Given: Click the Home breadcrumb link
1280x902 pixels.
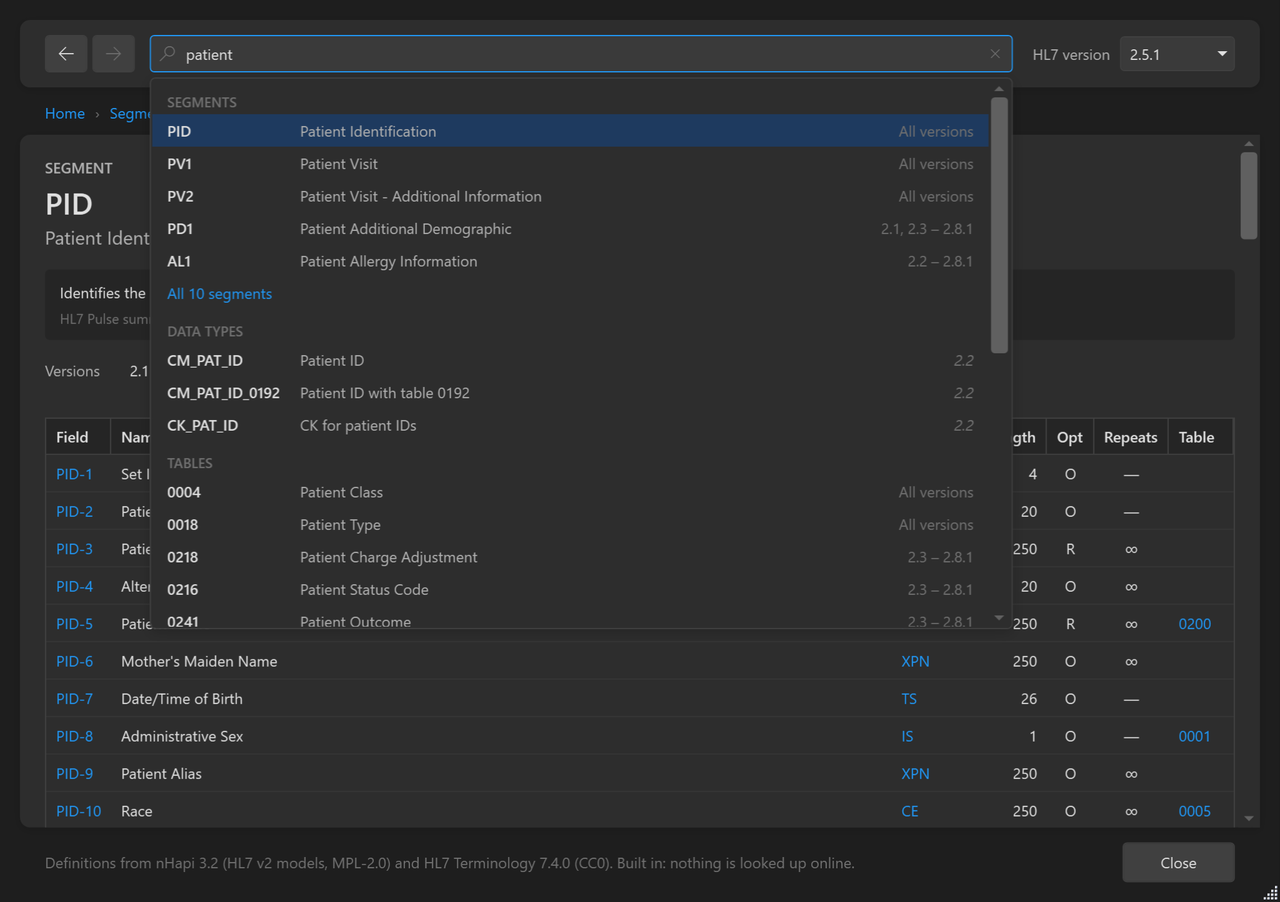Looking at the screenshot, I should click(65, 114).
